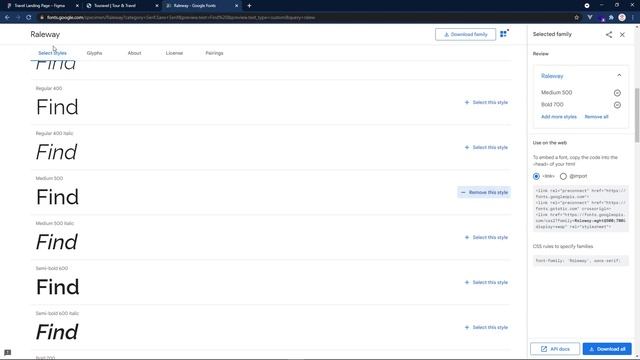Switch to Travel Landing Page Figma tab
The image size is (640, 360).
(x=40, y=6)
